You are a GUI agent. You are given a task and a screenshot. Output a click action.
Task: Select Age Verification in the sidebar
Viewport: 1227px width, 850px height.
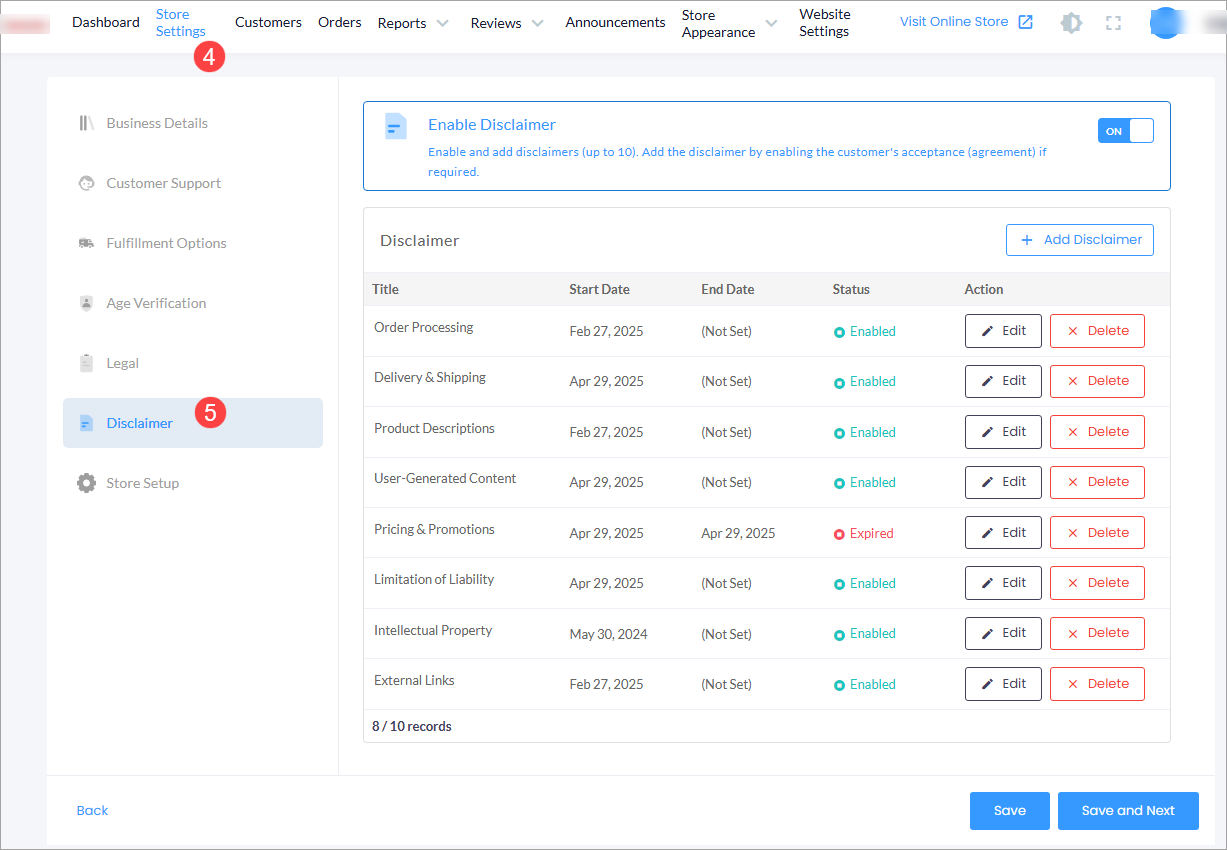click(193, 303)
